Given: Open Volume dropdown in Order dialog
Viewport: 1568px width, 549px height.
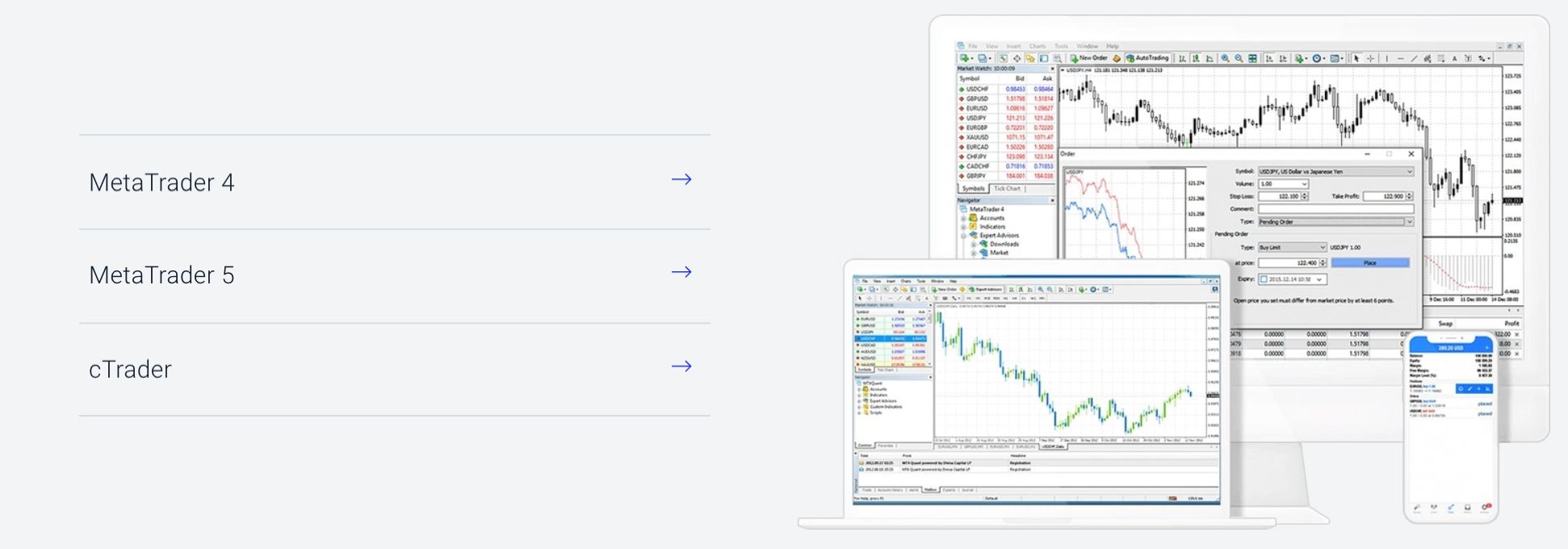Looking at the screenshot, I should (x=1284, y=184).
